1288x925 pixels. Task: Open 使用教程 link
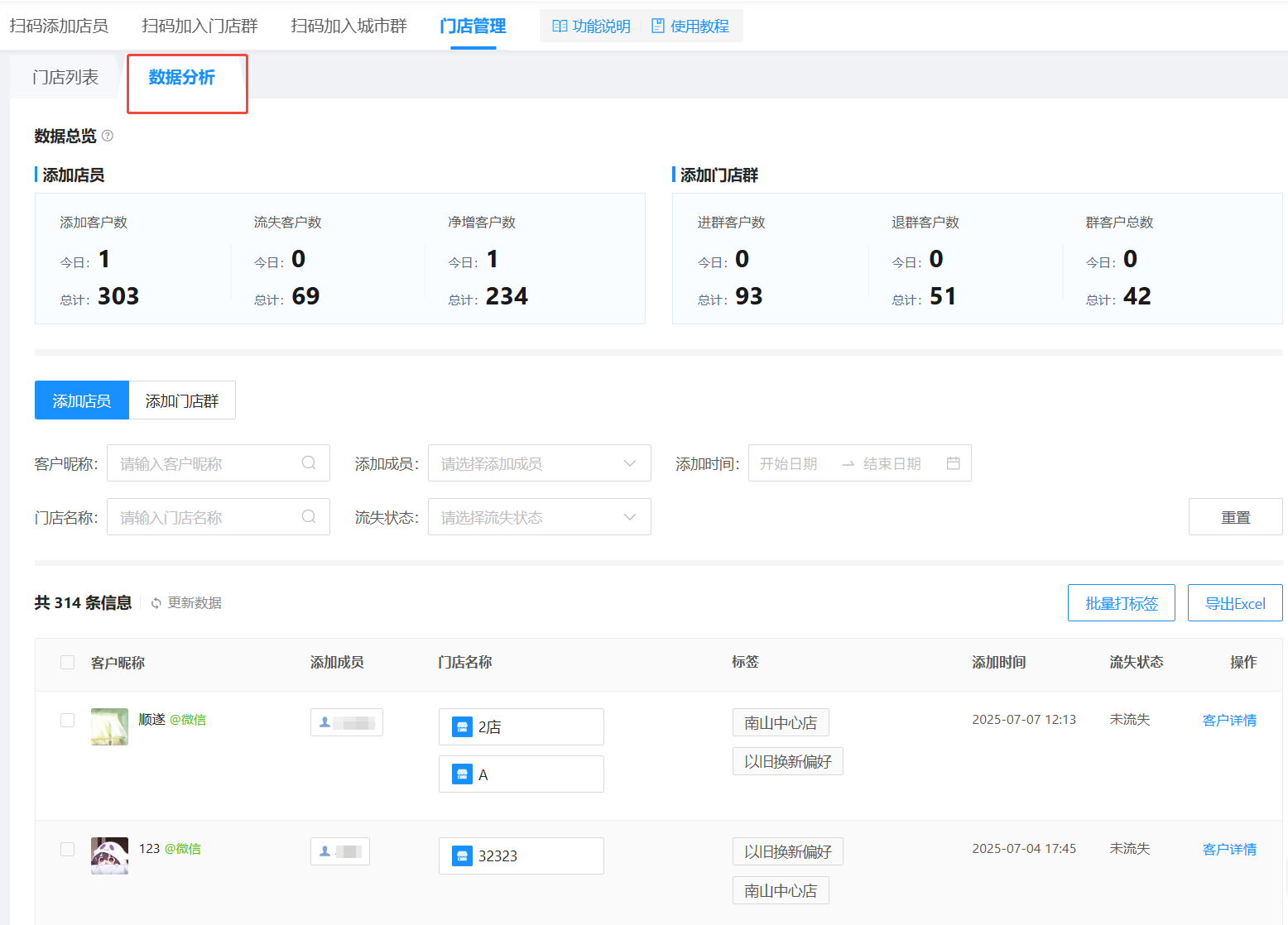[x=699, y=26]
